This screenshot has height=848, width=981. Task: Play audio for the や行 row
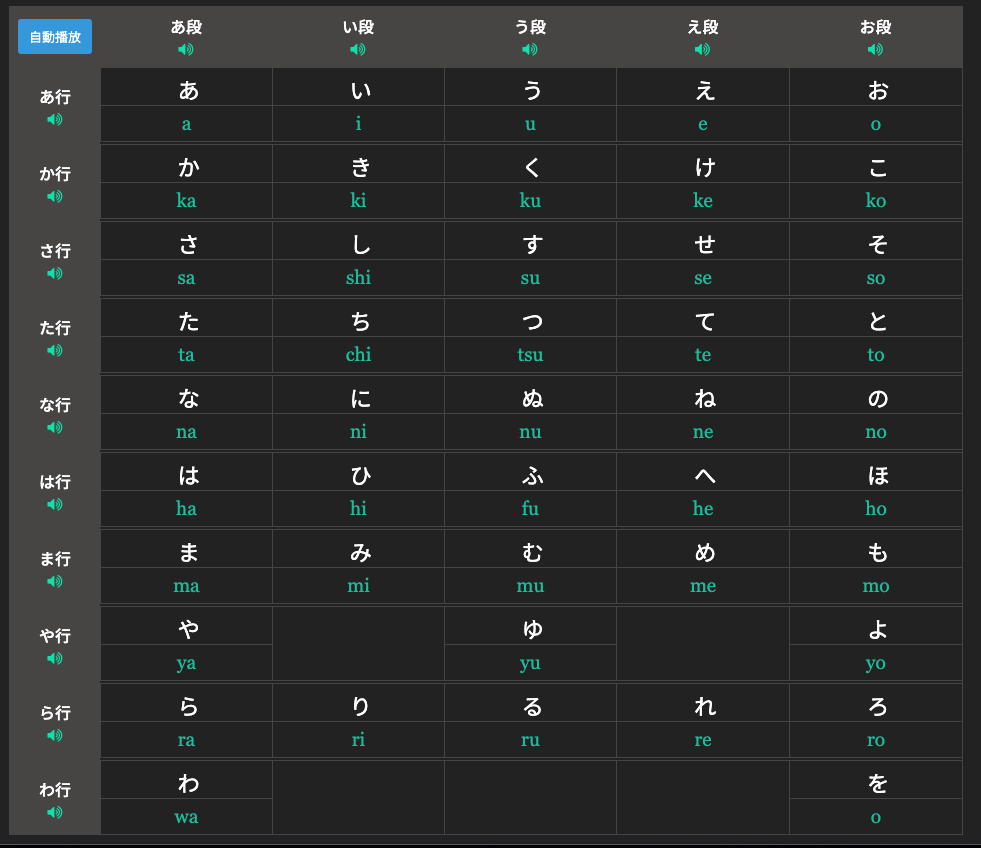pos(55,658)
